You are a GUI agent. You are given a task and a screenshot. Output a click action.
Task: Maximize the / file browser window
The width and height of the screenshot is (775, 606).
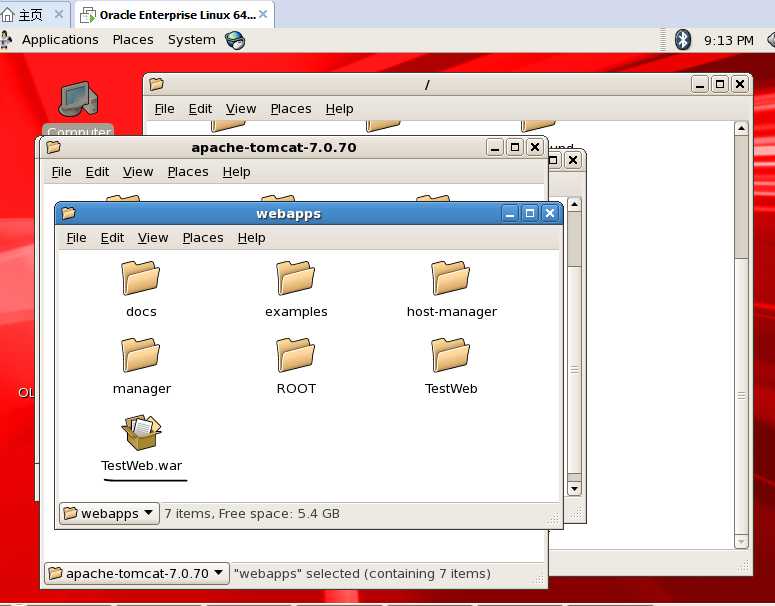click(x=720, y=85)
